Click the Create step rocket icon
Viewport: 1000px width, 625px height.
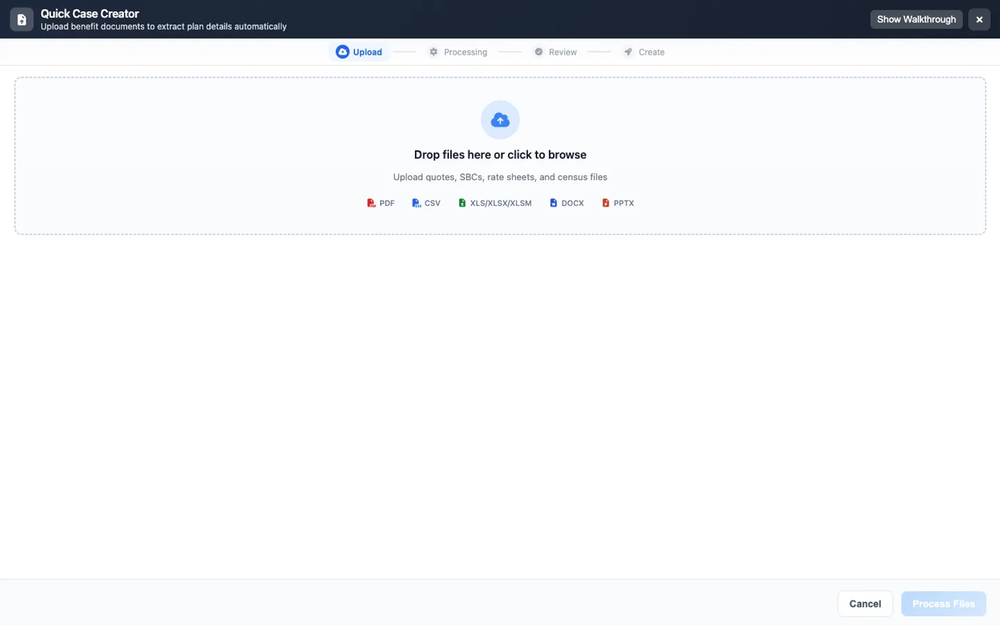[628, 52]
